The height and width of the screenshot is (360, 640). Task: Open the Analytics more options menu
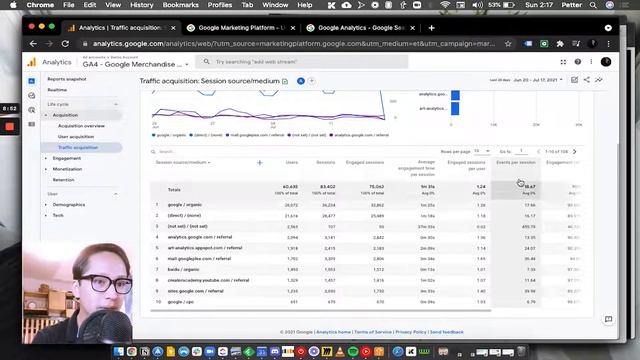coord(591,62)
